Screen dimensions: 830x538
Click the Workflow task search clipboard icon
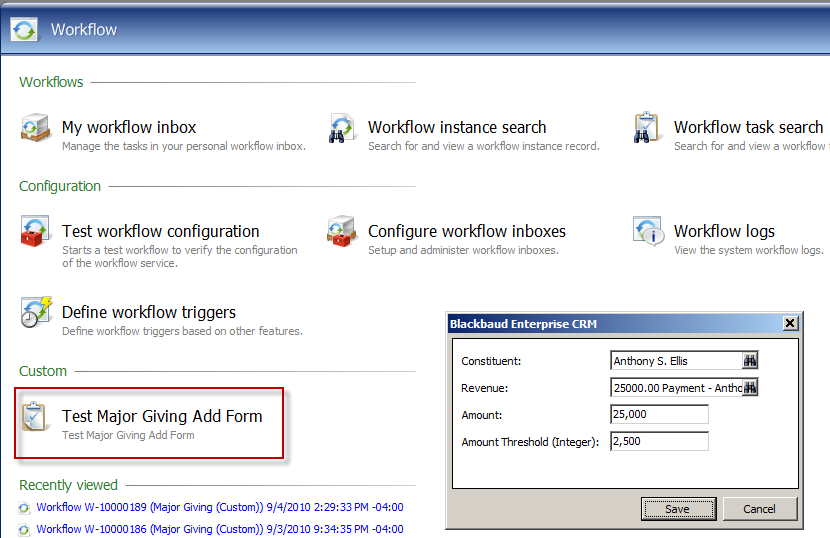[646, 128]
